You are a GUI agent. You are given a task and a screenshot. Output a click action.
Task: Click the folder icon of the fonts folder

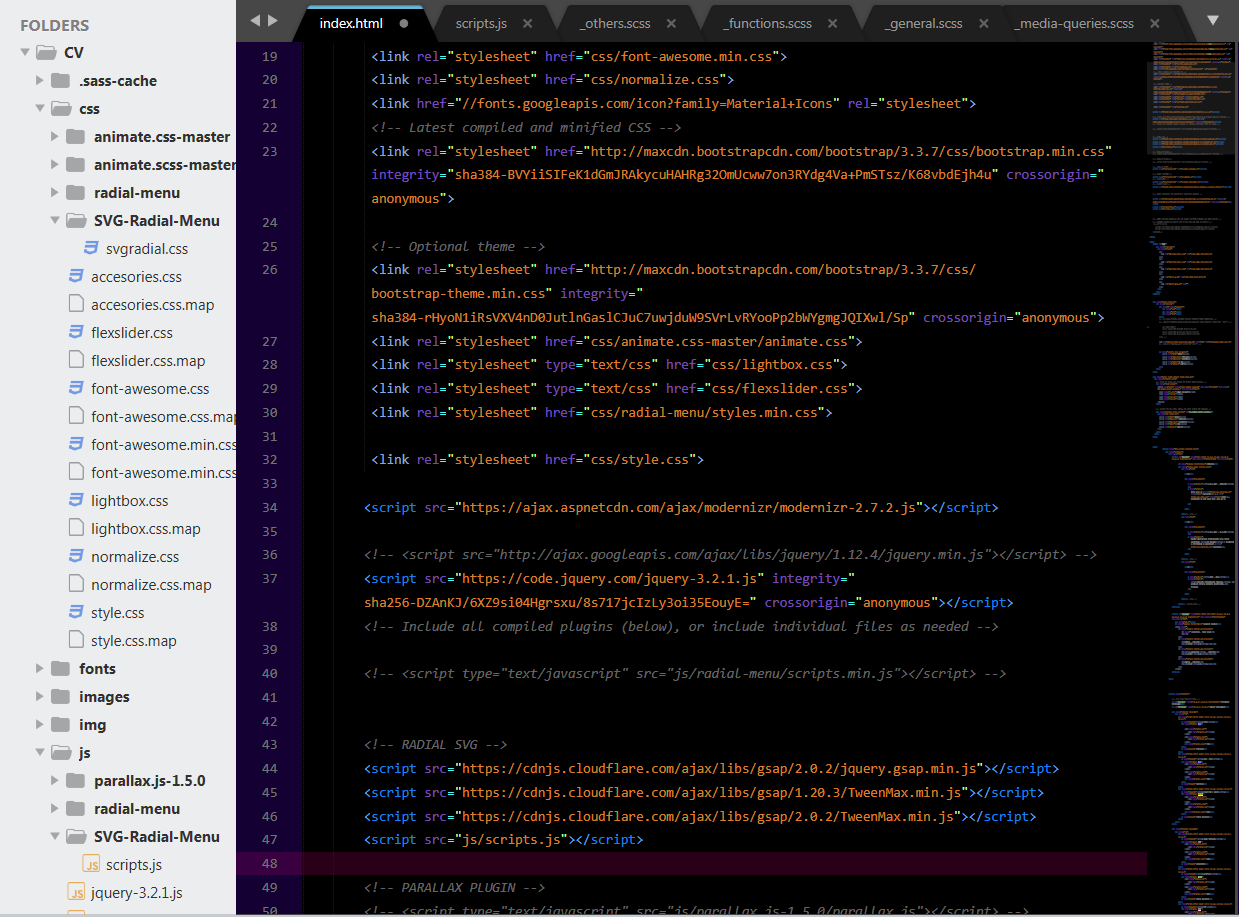(x=62, y=668)
